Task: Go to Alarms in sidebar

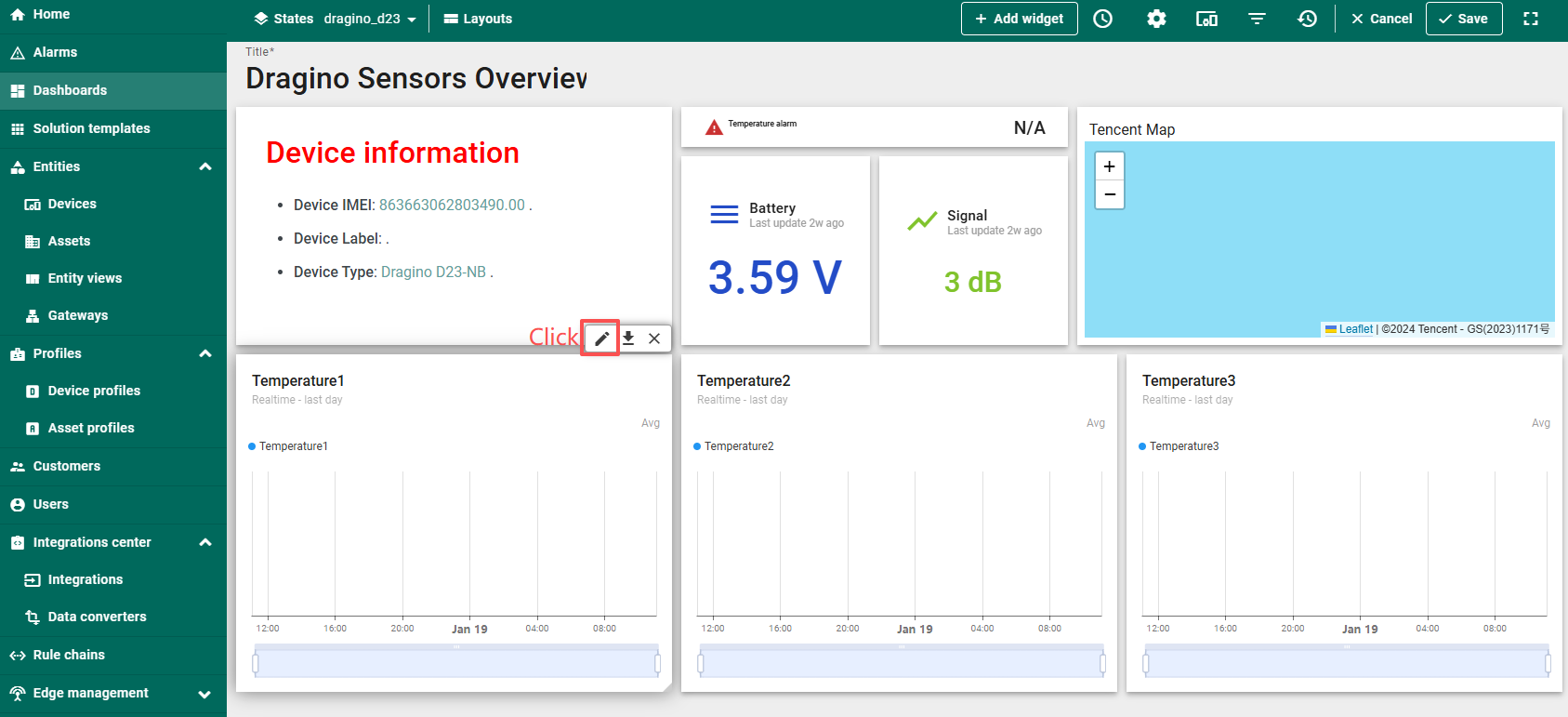Action: click(x=55, y=52)
